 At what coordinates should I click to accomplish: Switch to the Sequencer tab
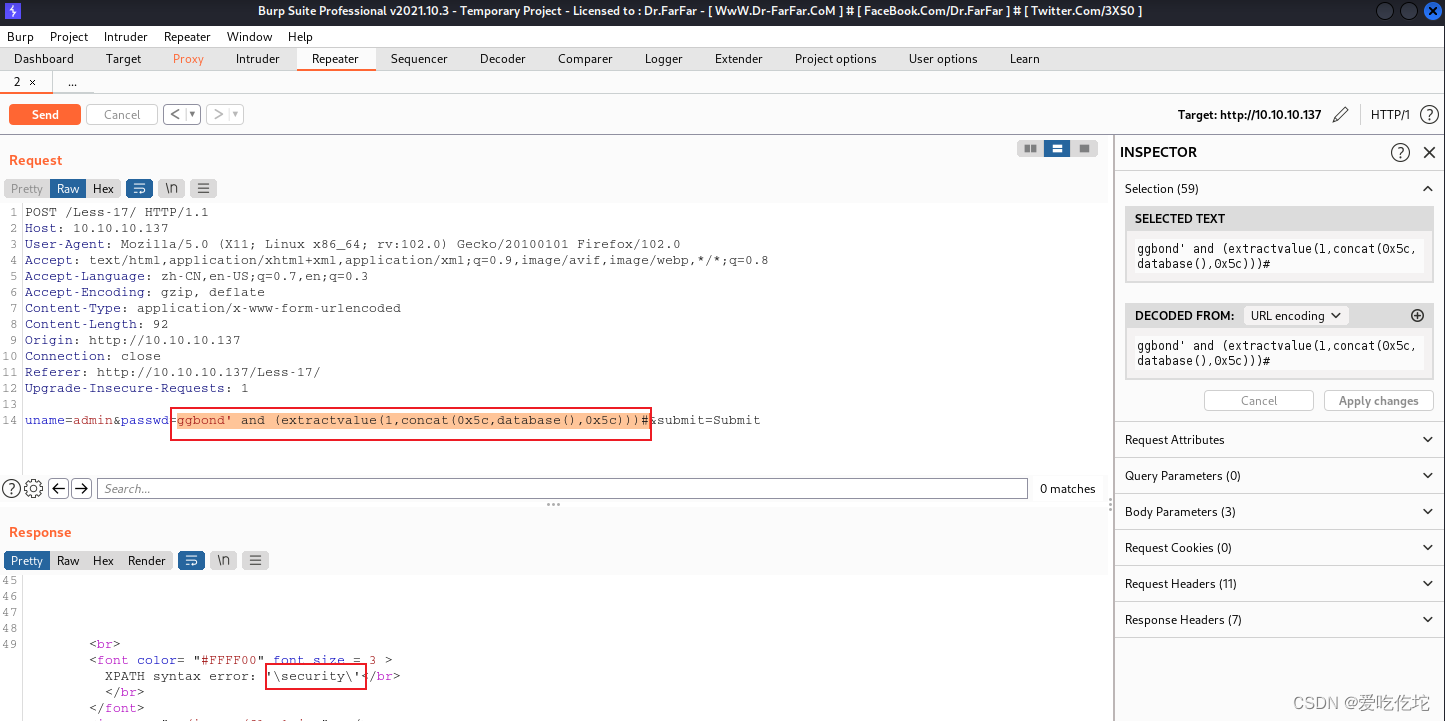419,59
